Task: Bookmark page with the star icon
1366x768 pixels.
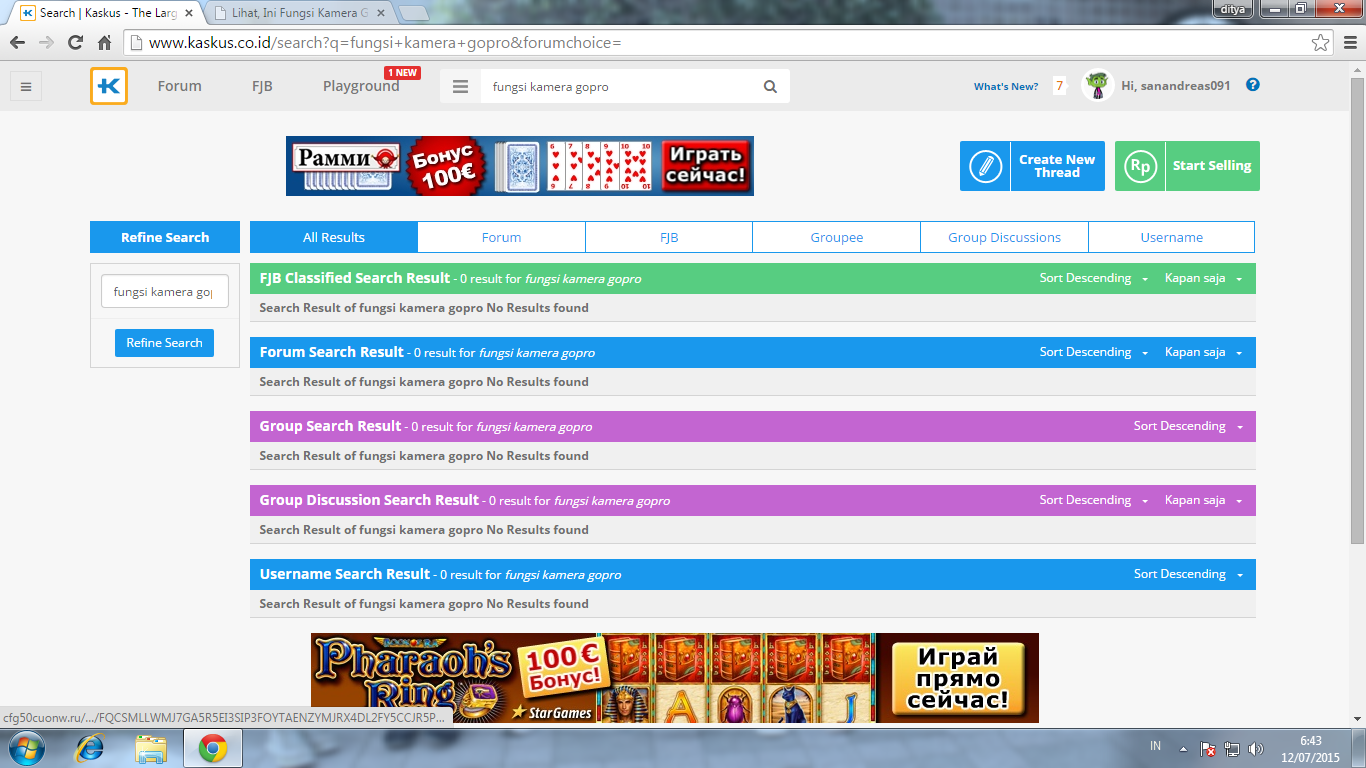Action: coord(1321,43)
